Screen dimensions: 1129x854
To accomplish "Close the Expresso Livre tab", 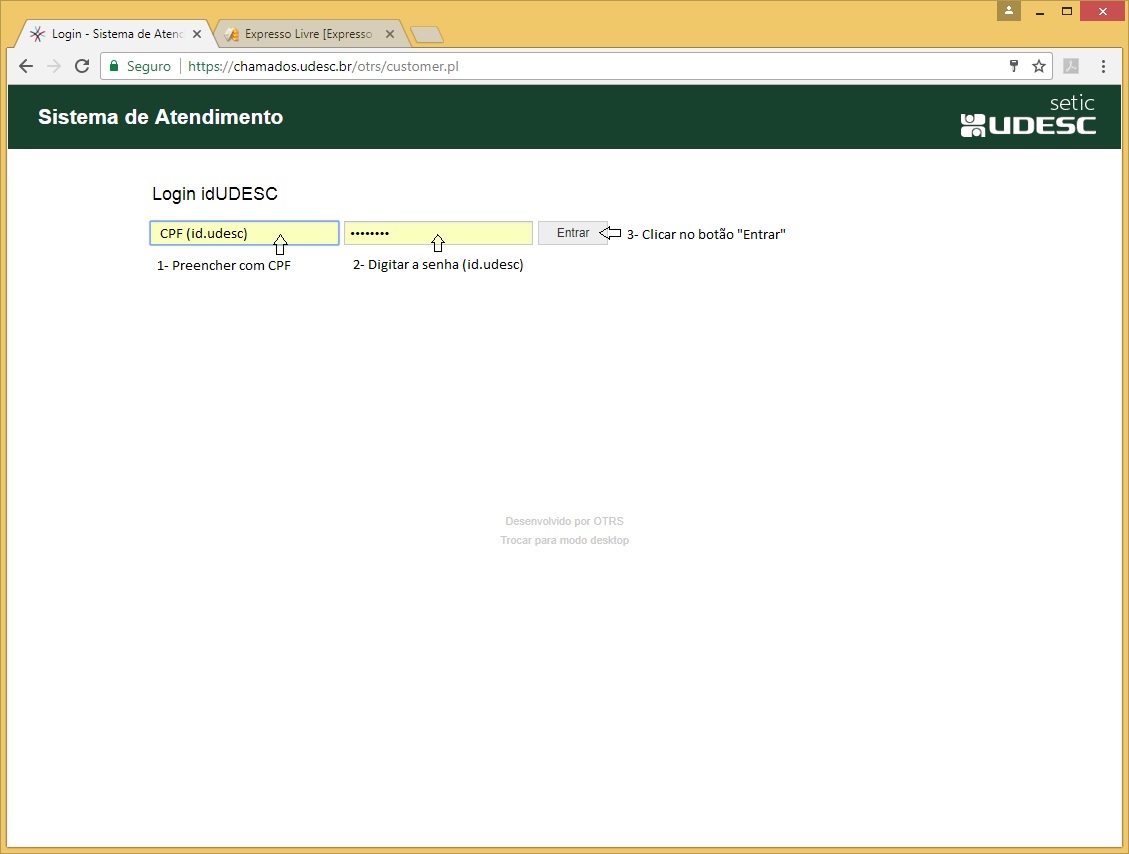I will point(390,34).
